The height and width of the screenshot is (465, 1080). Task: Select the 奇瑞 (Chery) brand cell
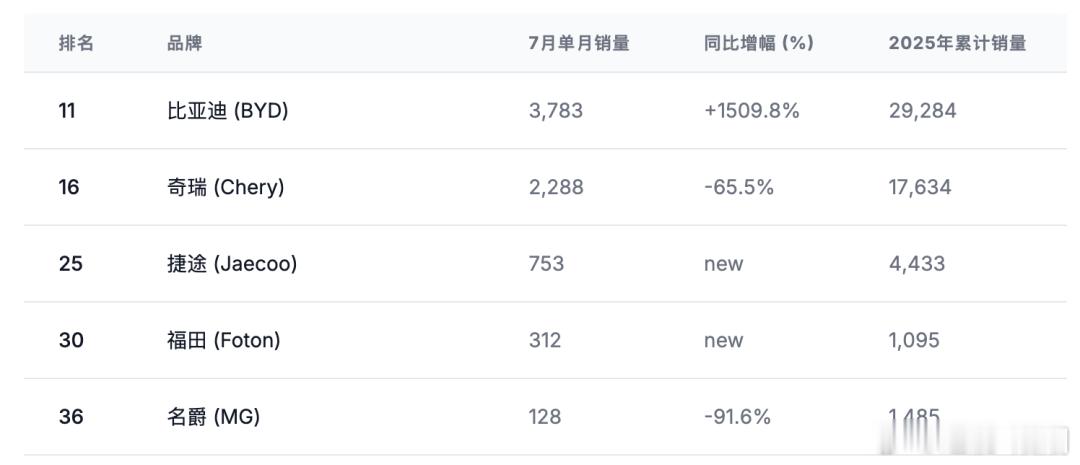[x=225, y=187]
